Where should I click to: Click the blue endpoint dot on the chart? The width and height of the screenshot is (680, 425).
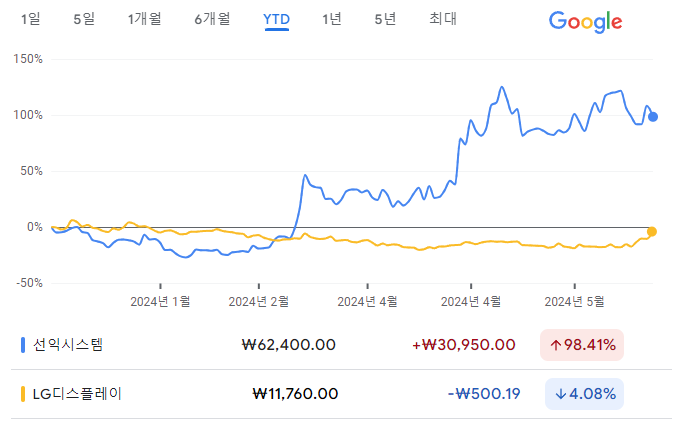(653, 117)
